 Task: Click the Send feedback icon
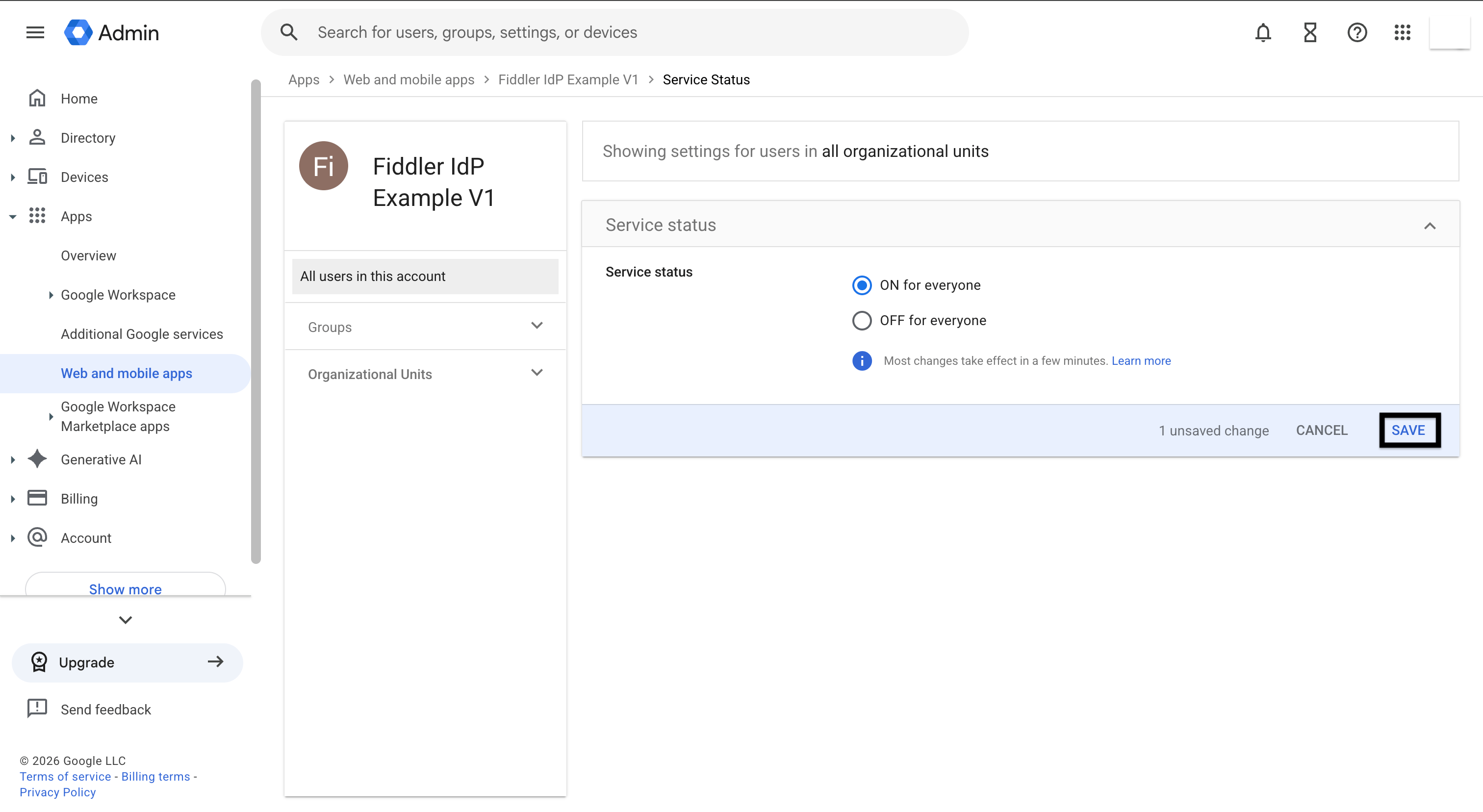click(37, 709)
